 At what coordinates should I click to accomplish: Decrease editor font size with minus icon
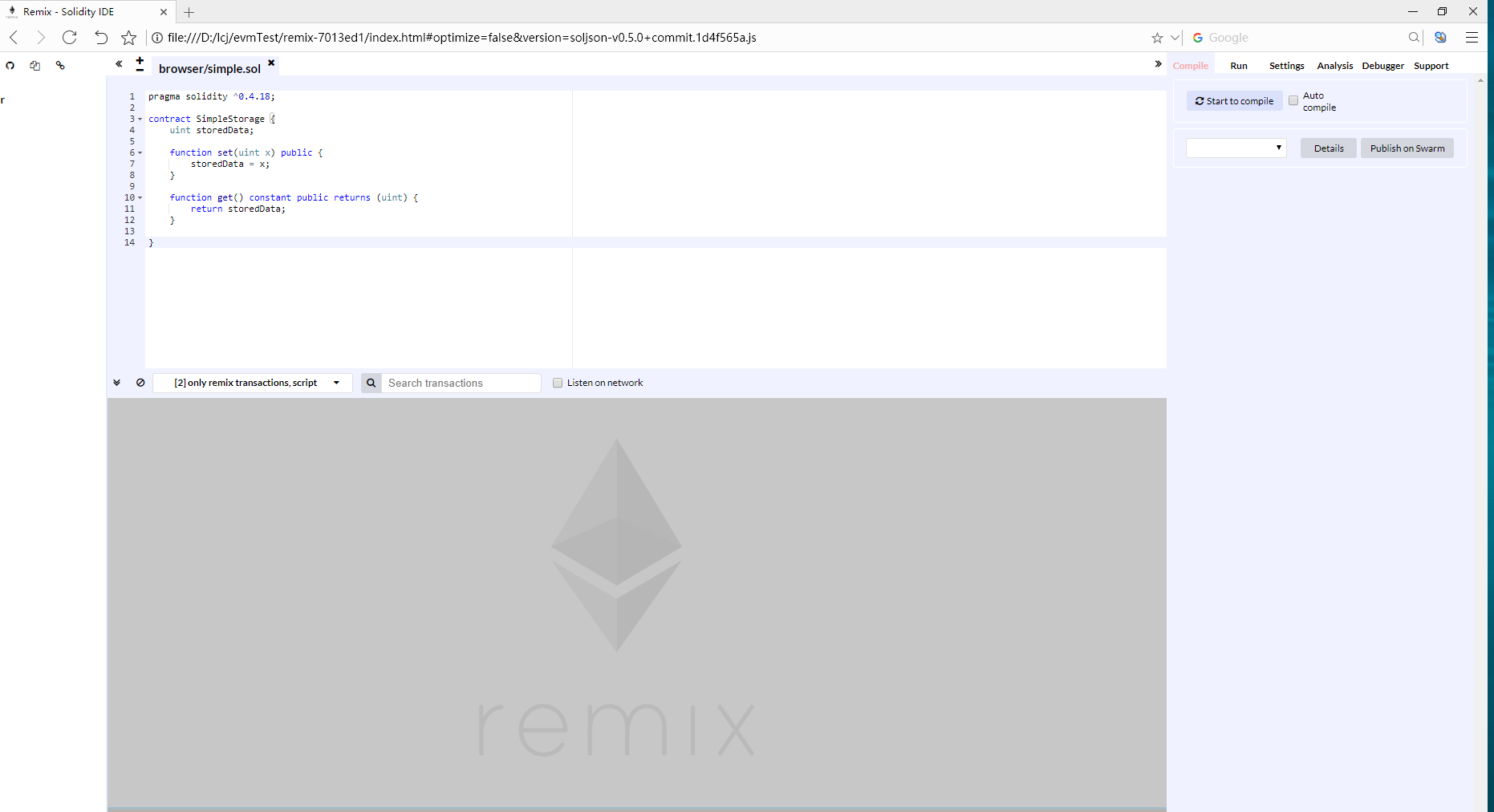coord(140,70)
